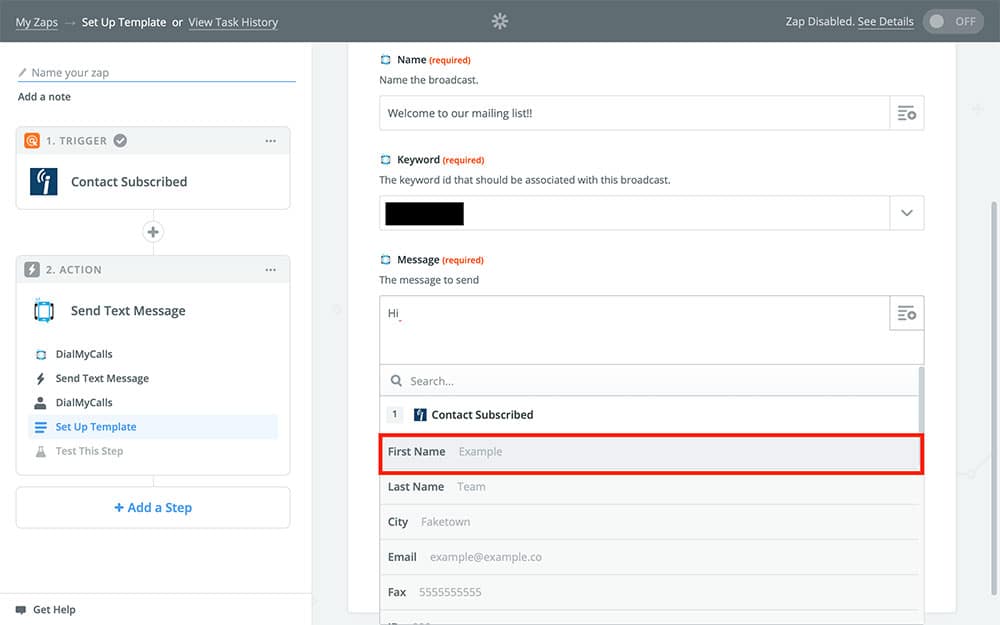Expand the Keyword dropdown chevron

906,213
